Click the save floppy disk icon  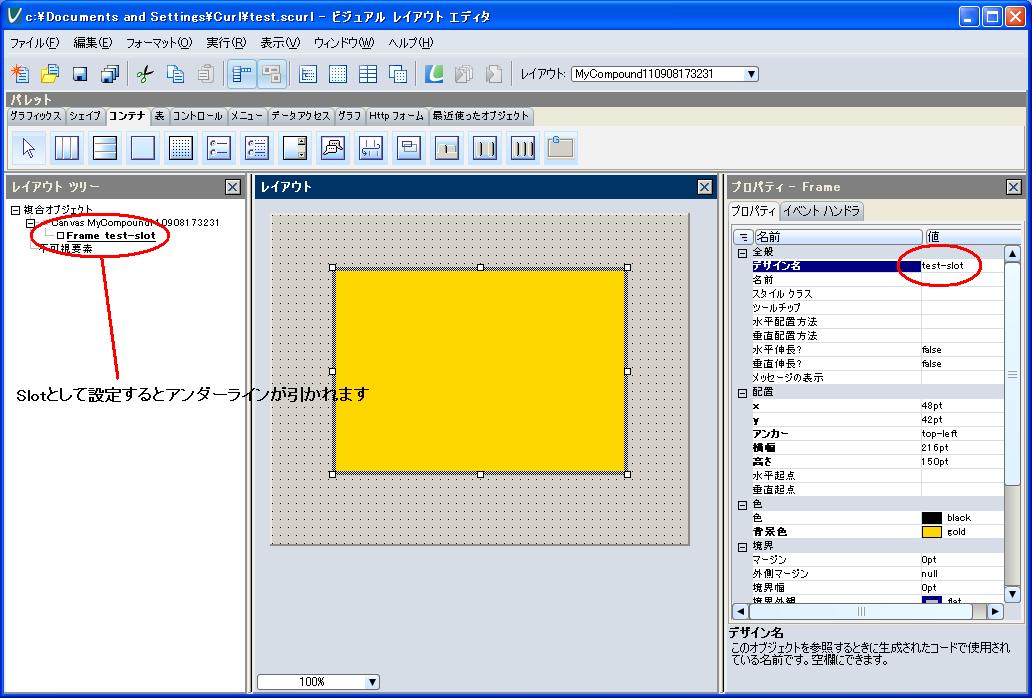click(x=80, y=74)
